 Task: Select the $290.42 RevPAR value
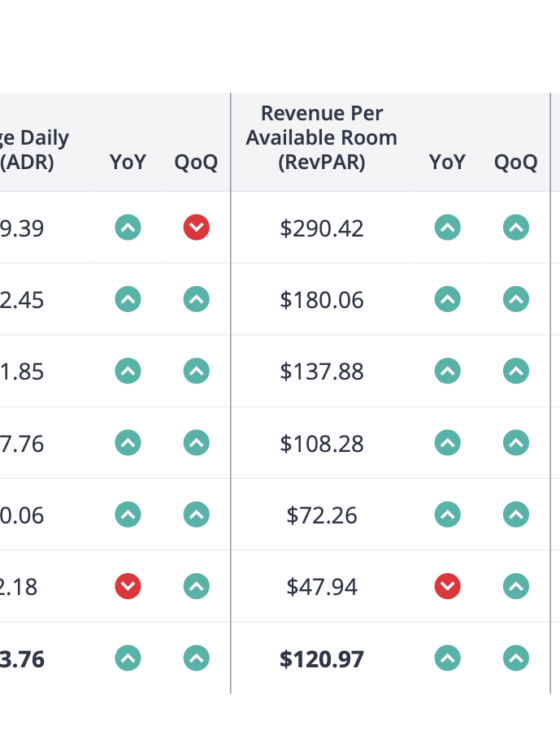pos(322,228)
